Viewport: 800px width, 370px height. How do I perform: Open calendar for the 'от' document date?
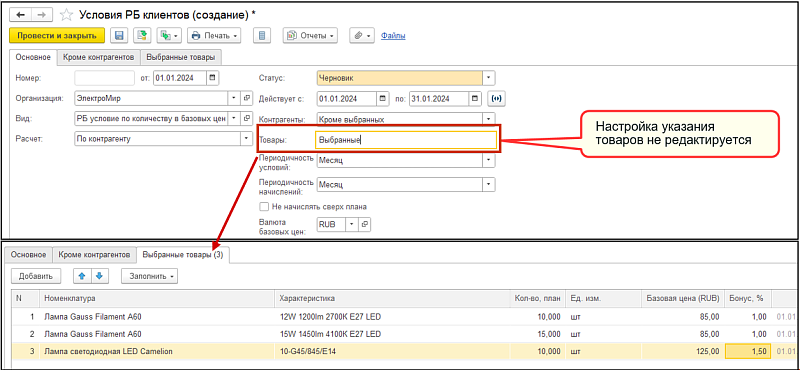(x=213, y=78)
